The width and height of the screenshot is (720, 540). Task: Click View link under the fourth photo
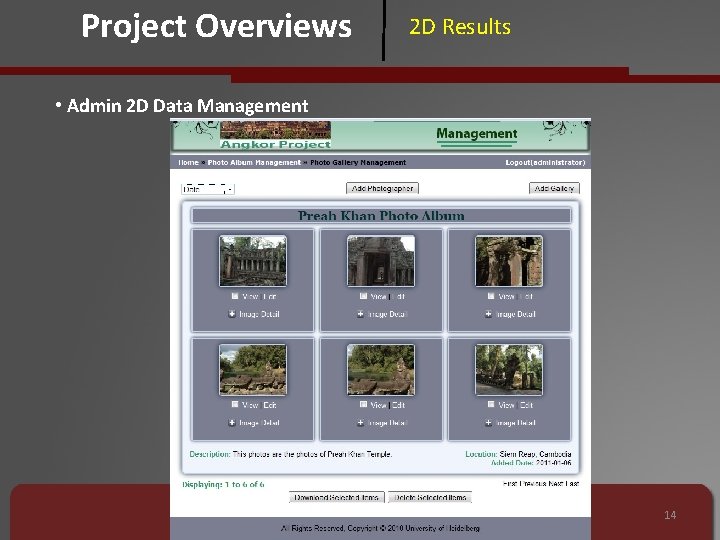[250, 405]
